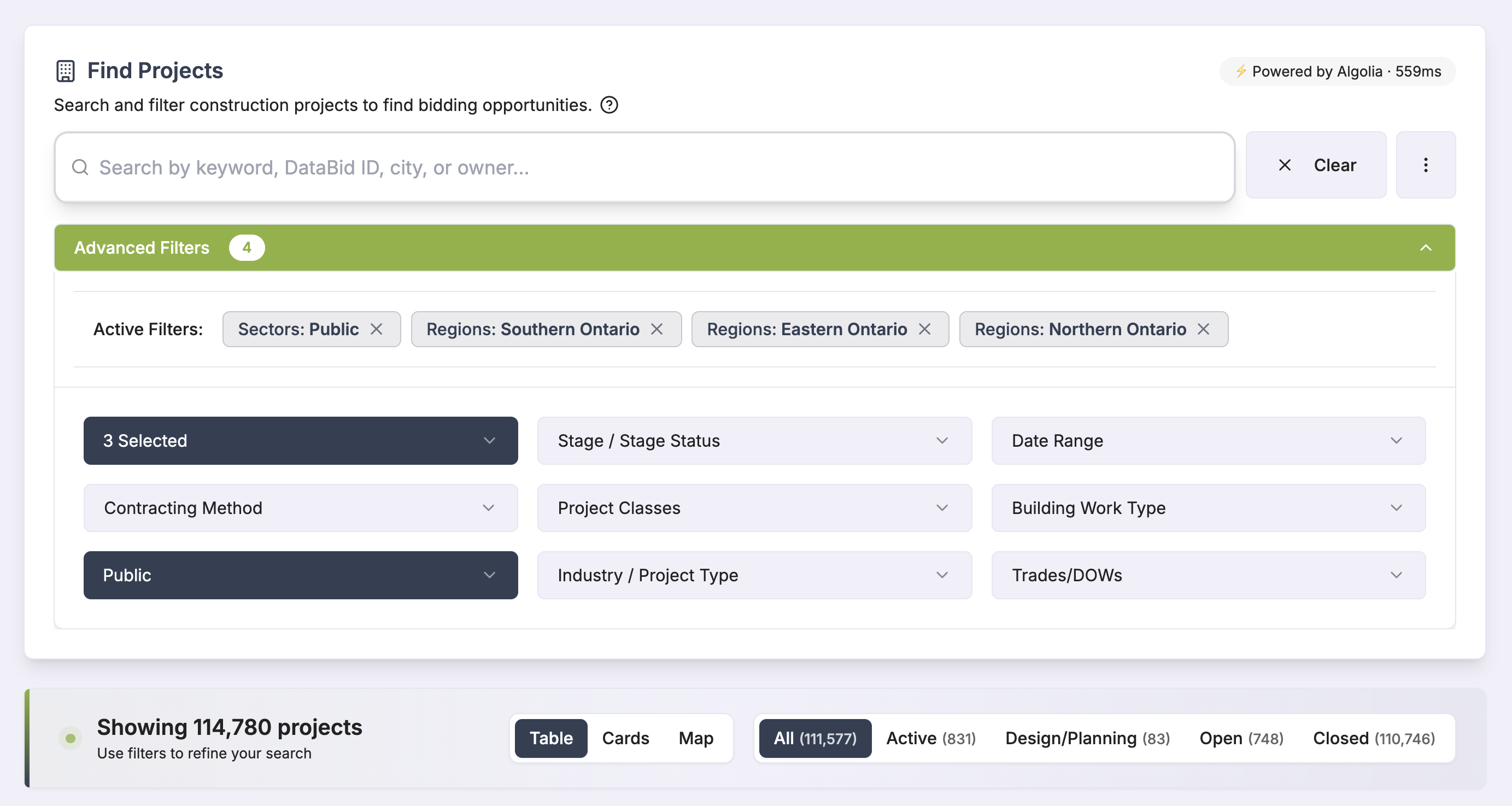Viewport: 1512px width, 806px height.
Task: Open the Project Classes dropdown
Action: (x=754, y=508)
